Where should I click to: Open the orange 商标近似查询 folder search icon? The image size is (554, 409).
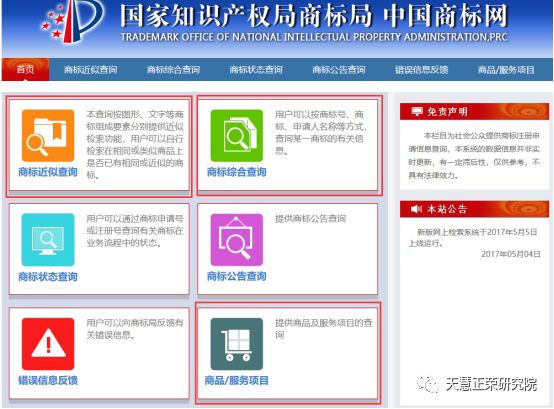pos(48,136)
